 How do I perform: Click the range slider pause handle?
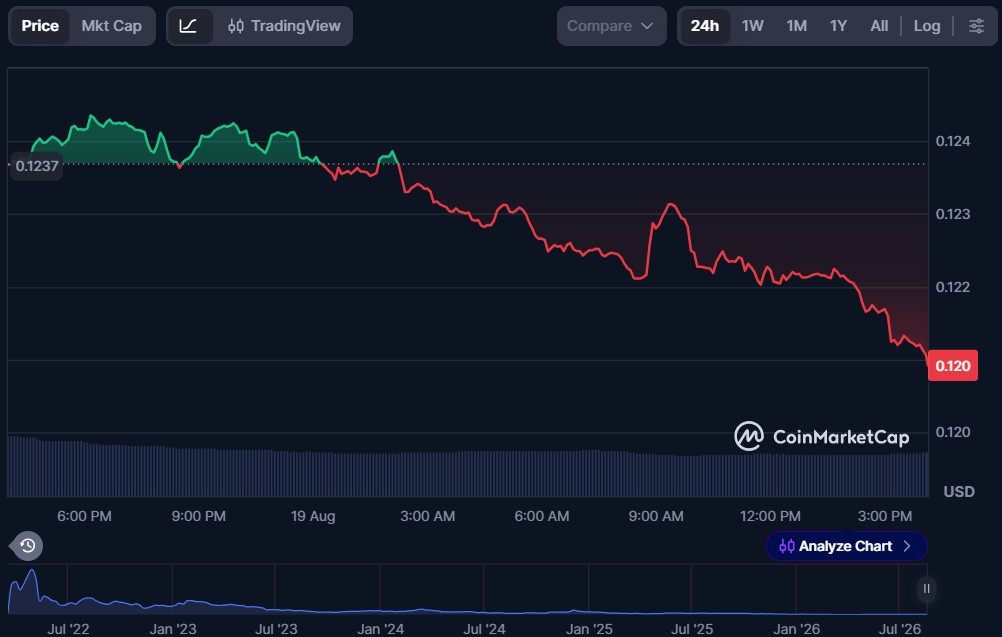pos(926,588)
